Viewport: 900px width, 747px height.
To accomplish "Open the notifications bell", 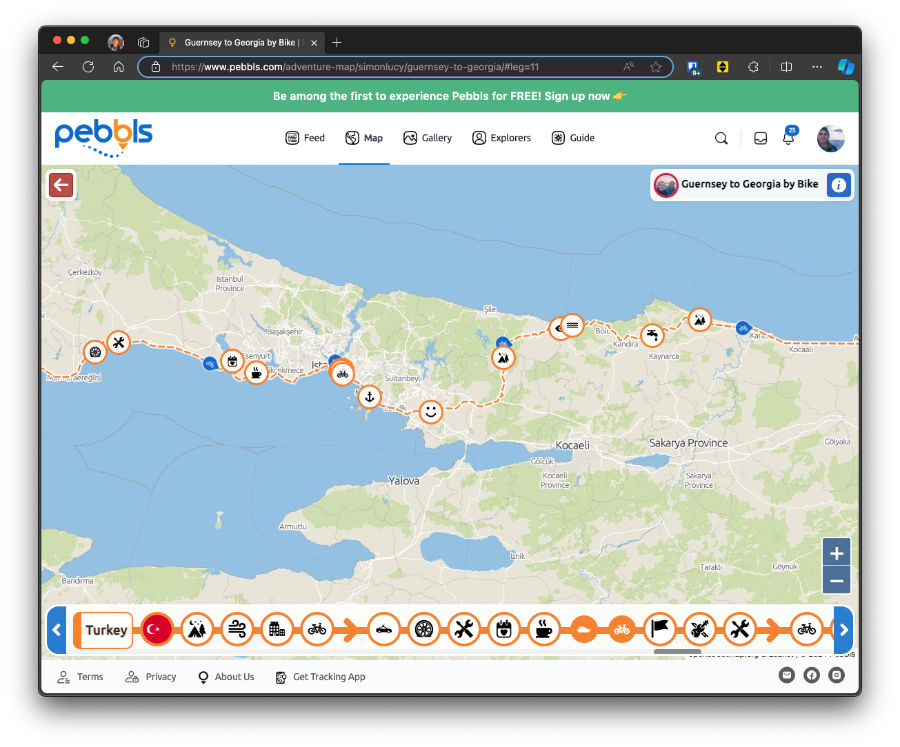I will tap(789, 139).
